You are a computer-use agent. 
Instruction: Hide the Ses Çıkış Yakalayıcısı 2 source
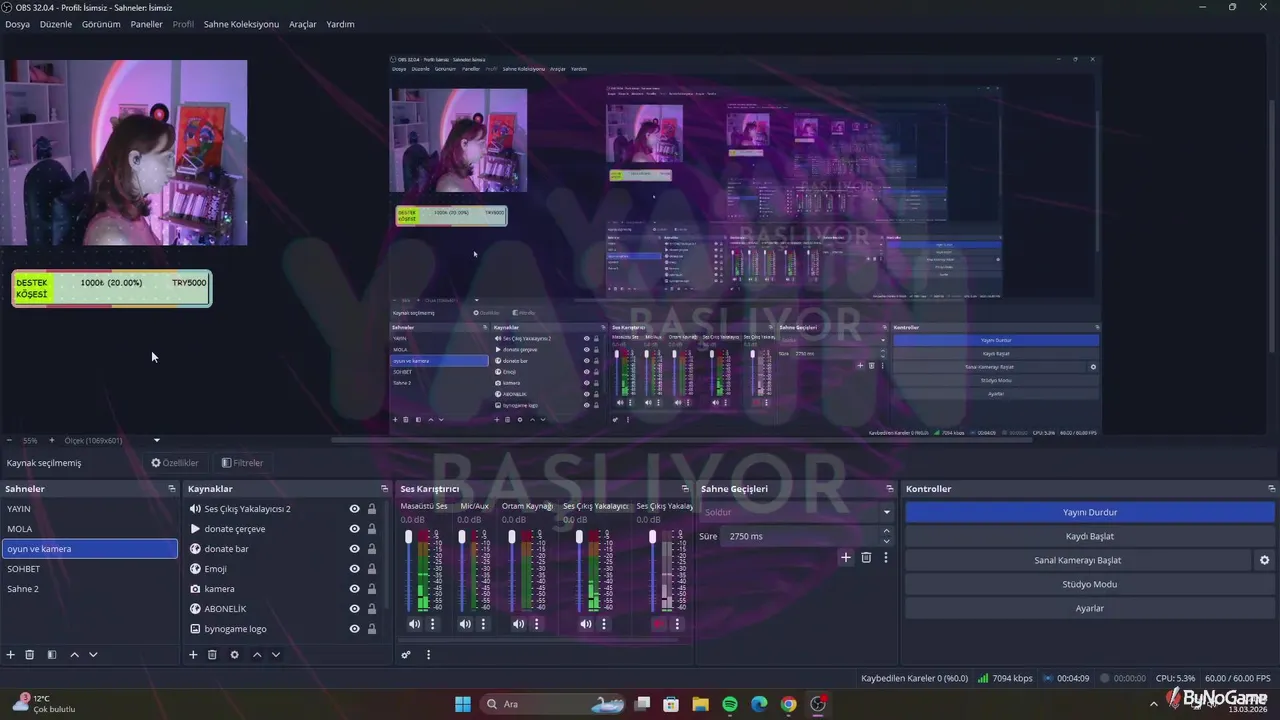pyautogui.click(x=354, y=509)
